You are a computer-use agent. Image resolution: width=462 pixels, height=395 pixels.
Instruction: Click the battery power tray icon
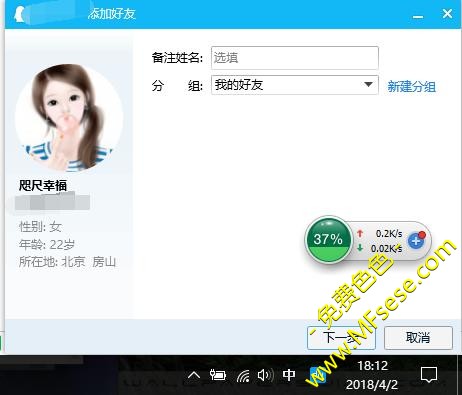pyautogui.click(x=218, y=376)
